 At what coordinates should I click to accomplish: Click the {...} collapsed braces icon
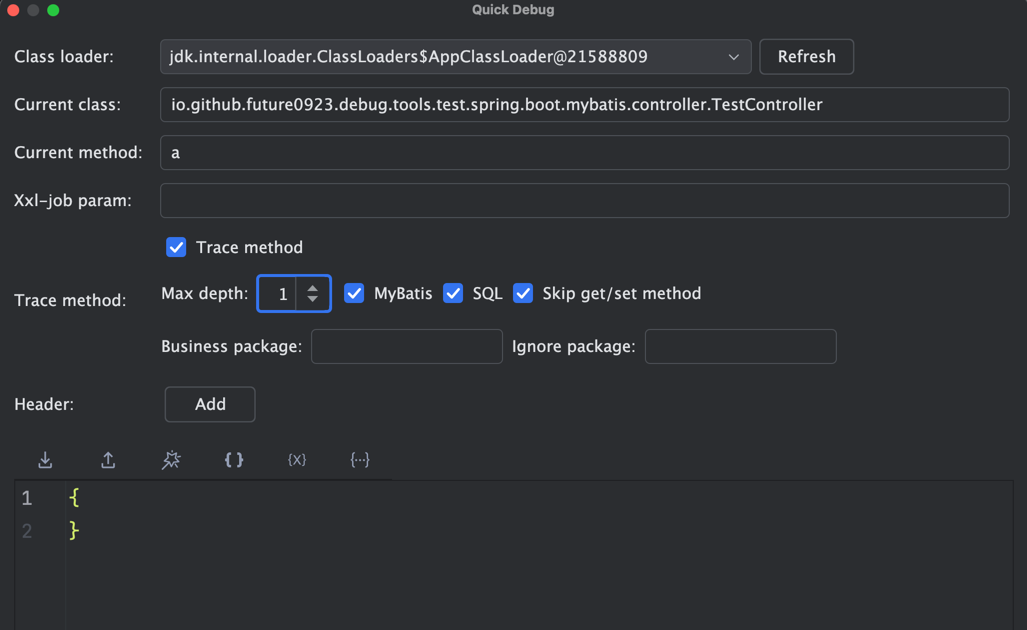[x=360, y=460]
